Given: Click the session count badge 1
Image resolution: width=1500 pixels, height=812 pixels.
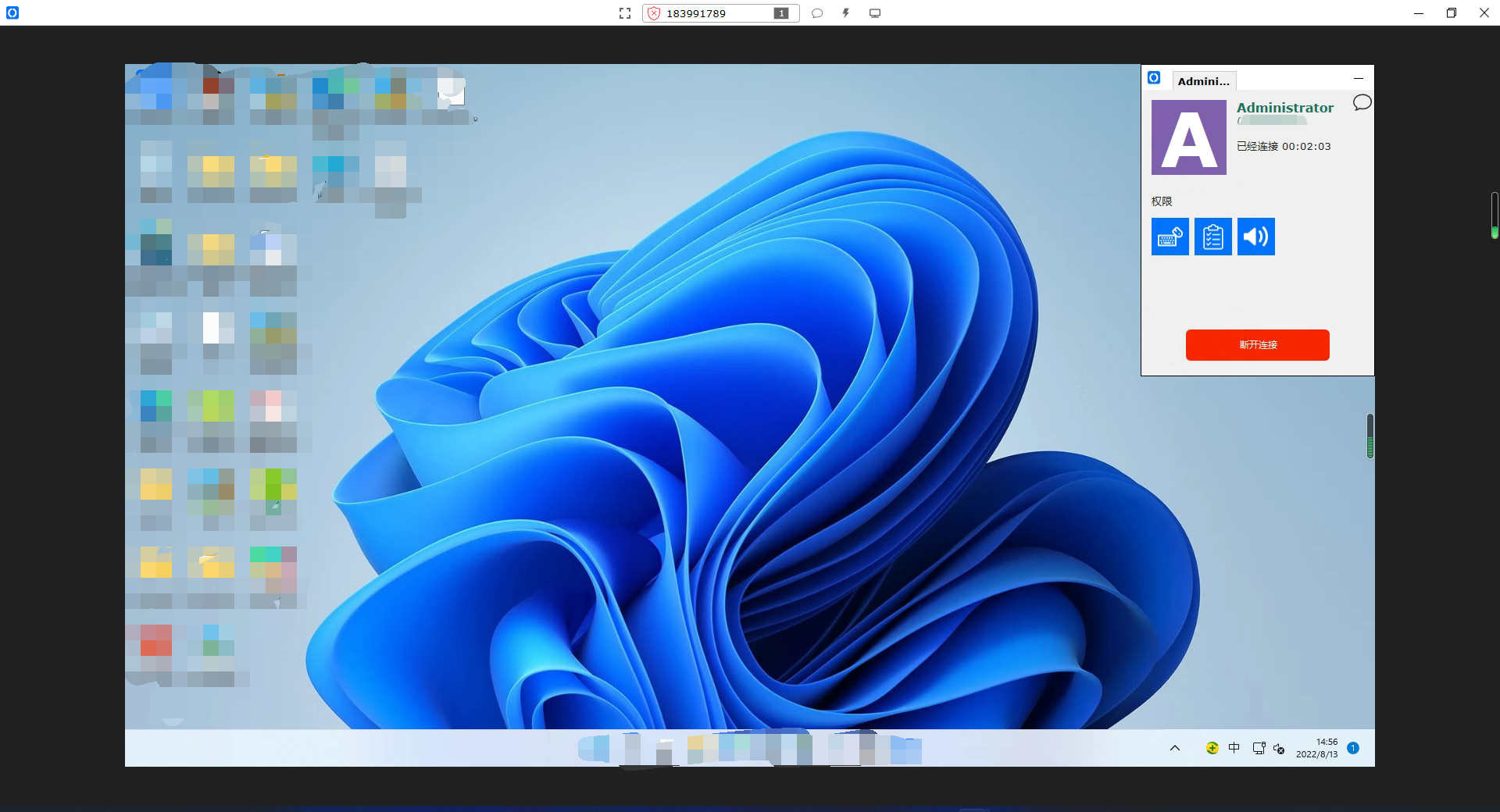Looking at the screenshot, I should pos(780,13).
